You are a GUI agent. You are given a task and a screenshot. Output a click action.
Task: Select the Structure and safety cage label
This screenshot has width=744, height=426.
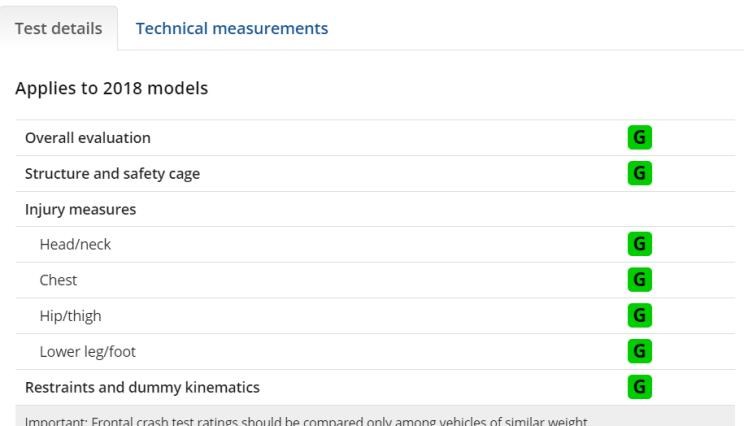pos(112,174)
